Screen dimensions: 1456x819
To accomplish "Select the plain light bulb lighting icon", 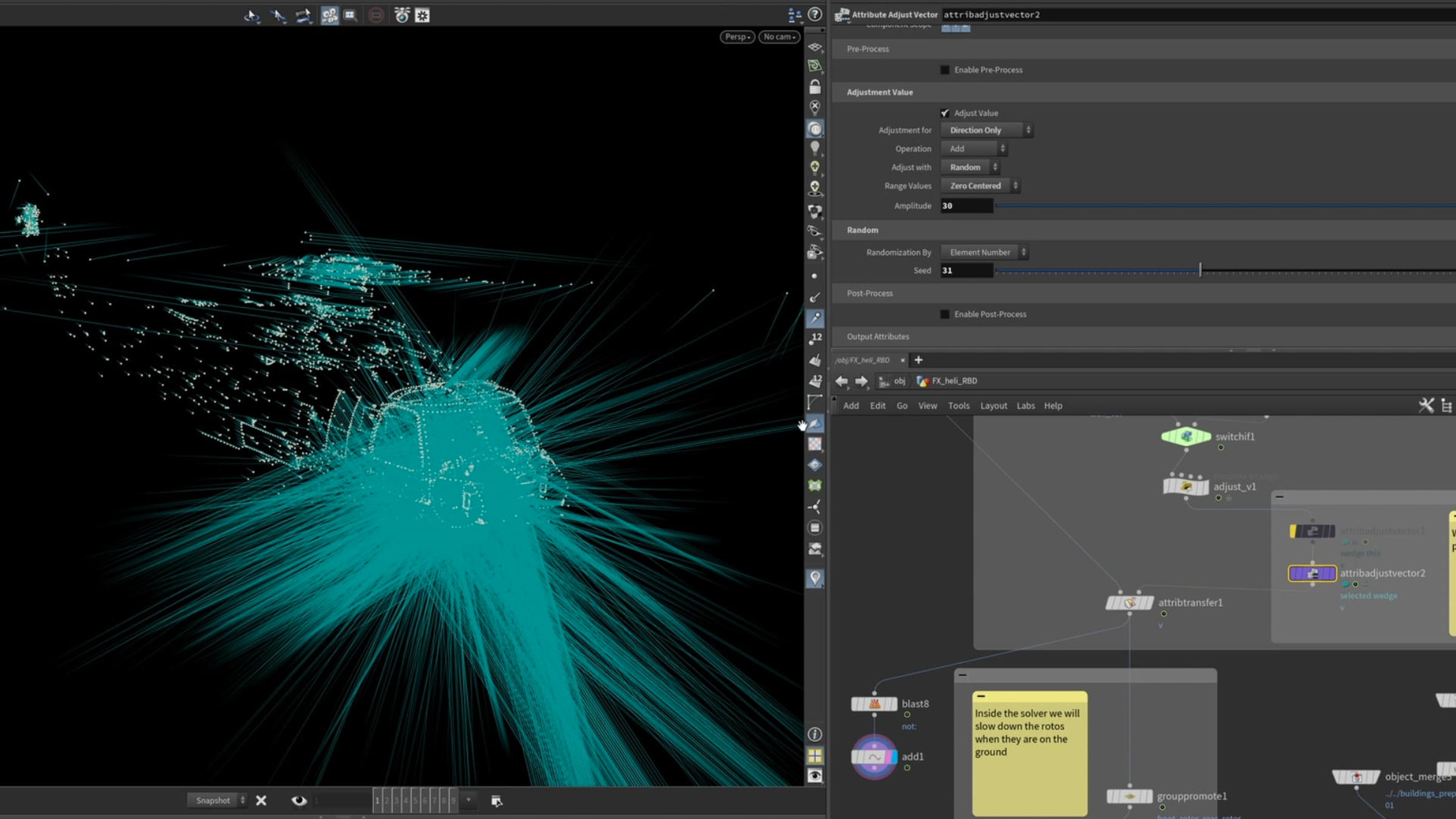I will (x=815, y=148).
